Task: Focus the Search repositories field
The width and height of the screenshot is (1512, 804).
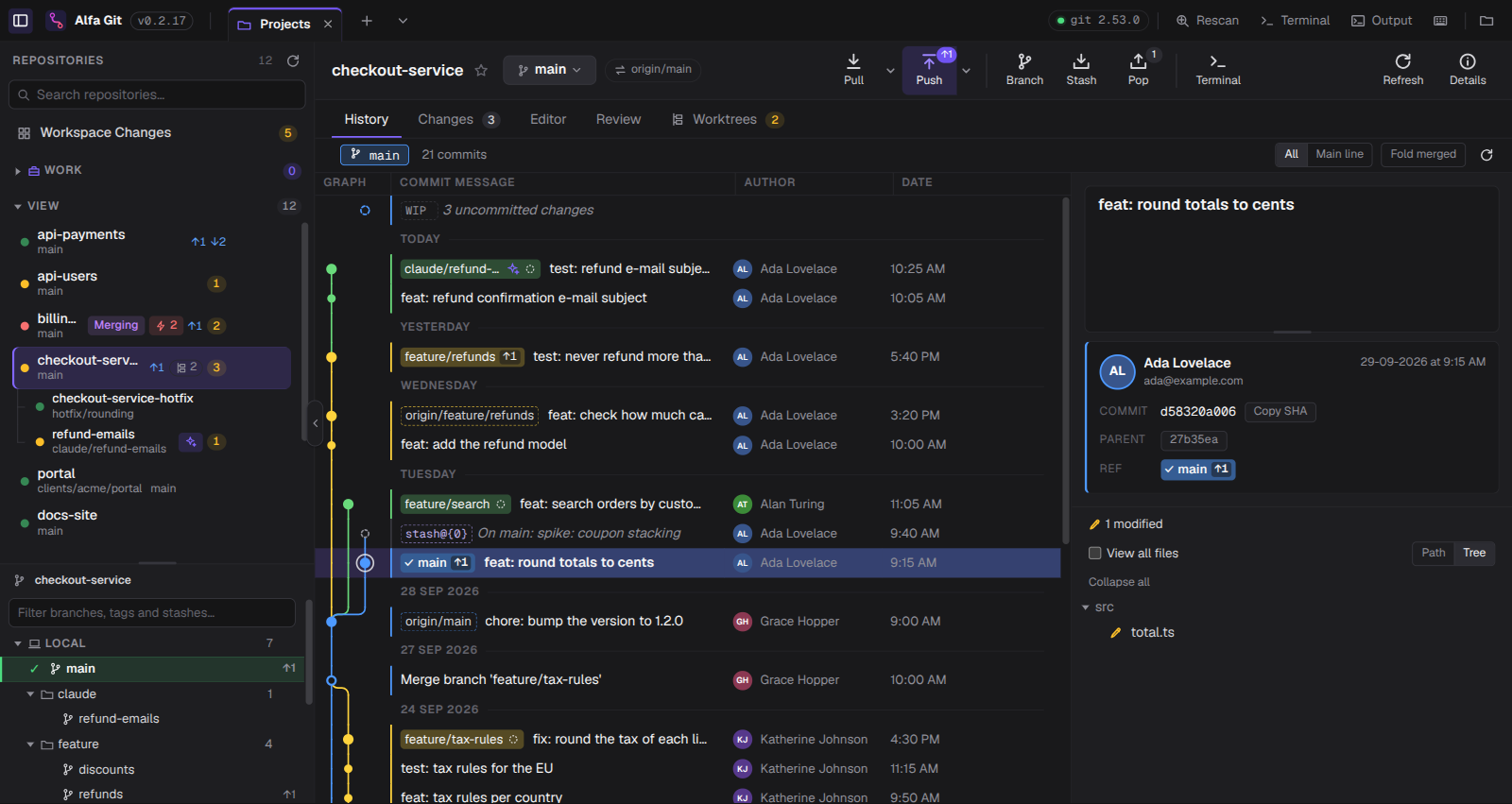Action: (157, 94)
